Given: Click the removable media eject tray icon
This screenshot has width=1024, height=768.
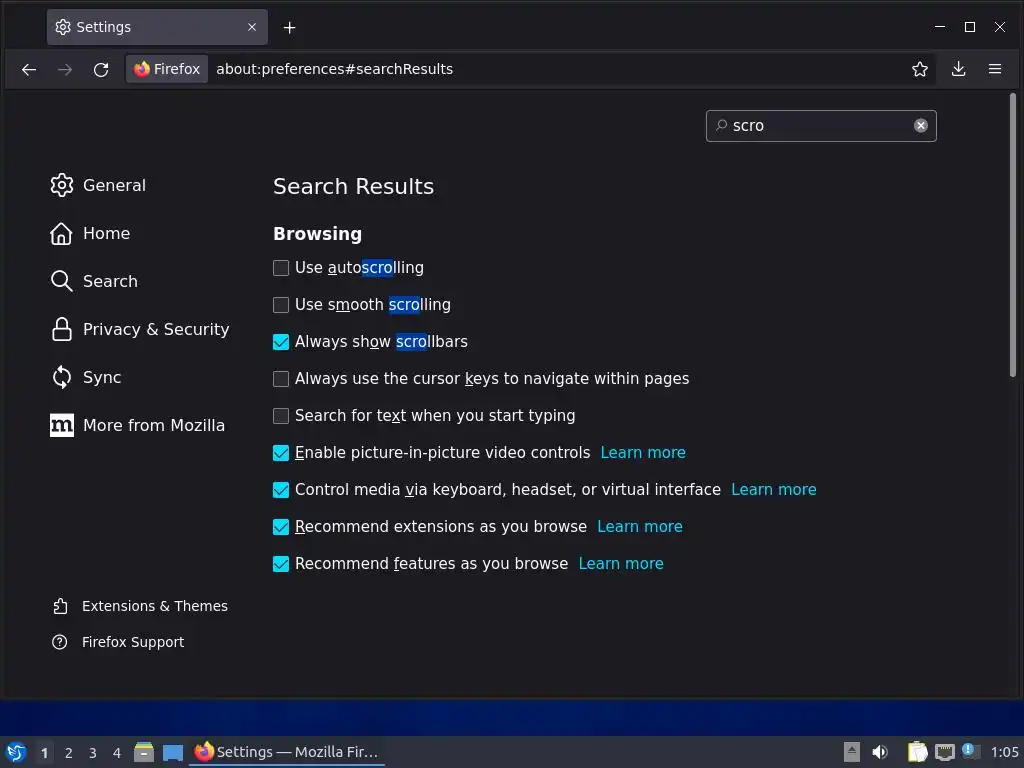Looking at the screenshot, I should coord(852,752).
